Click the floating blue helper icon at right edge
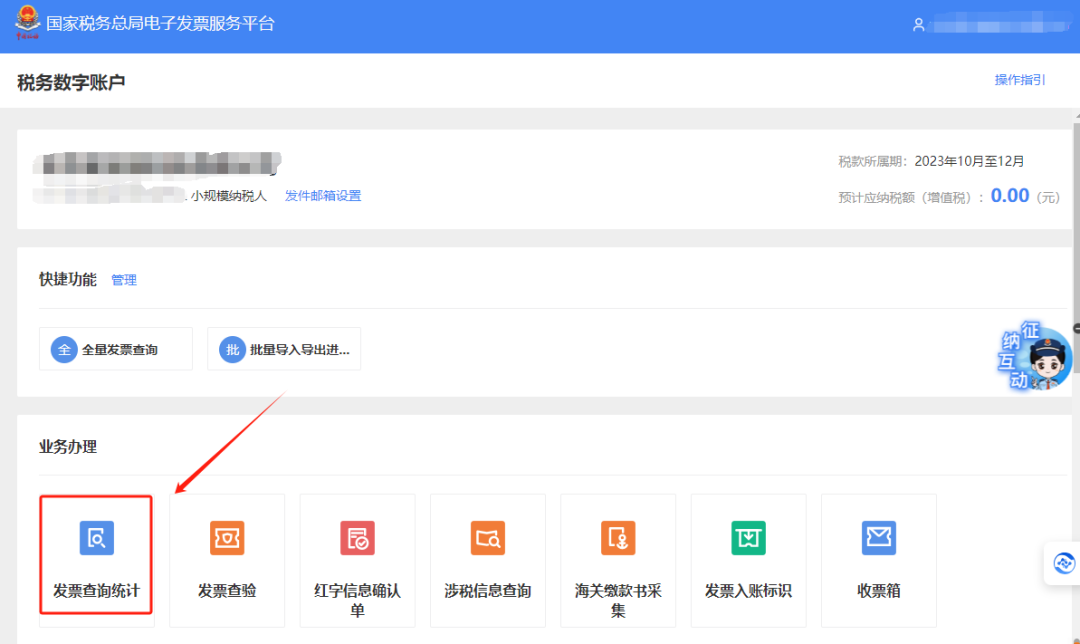Image resolution: width=1080 pixels, height=644 pixels. tap(1063, 564)
